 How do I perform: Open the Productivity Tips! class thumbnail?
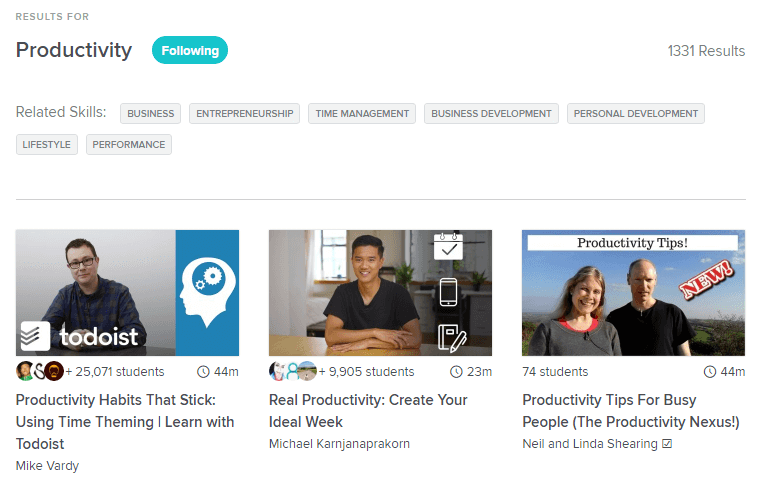(633, 293)
